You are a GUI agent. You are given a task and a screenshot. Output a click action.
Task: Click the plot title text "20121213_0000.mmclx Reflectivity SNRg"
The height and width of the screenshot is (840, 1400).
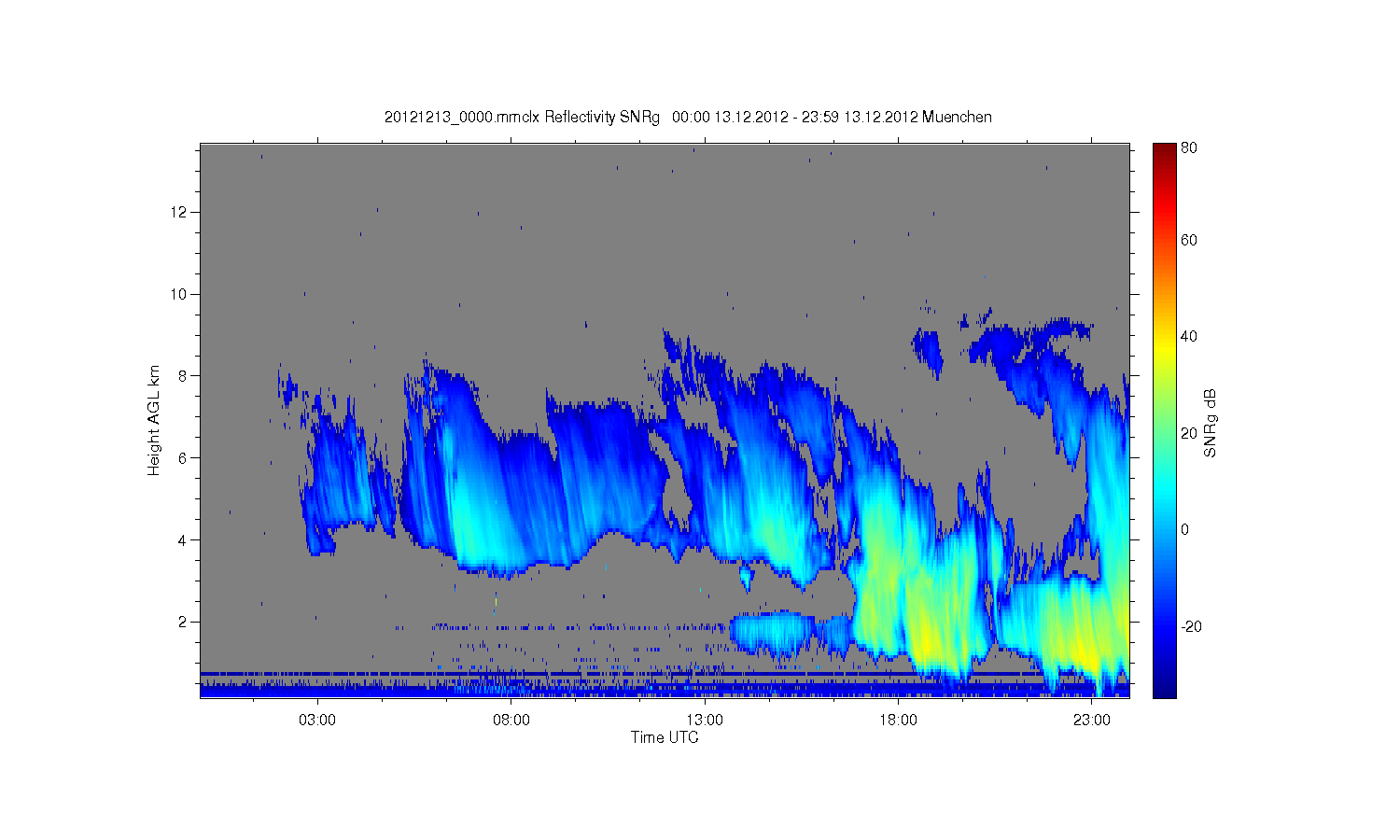(x=522, y=117)
